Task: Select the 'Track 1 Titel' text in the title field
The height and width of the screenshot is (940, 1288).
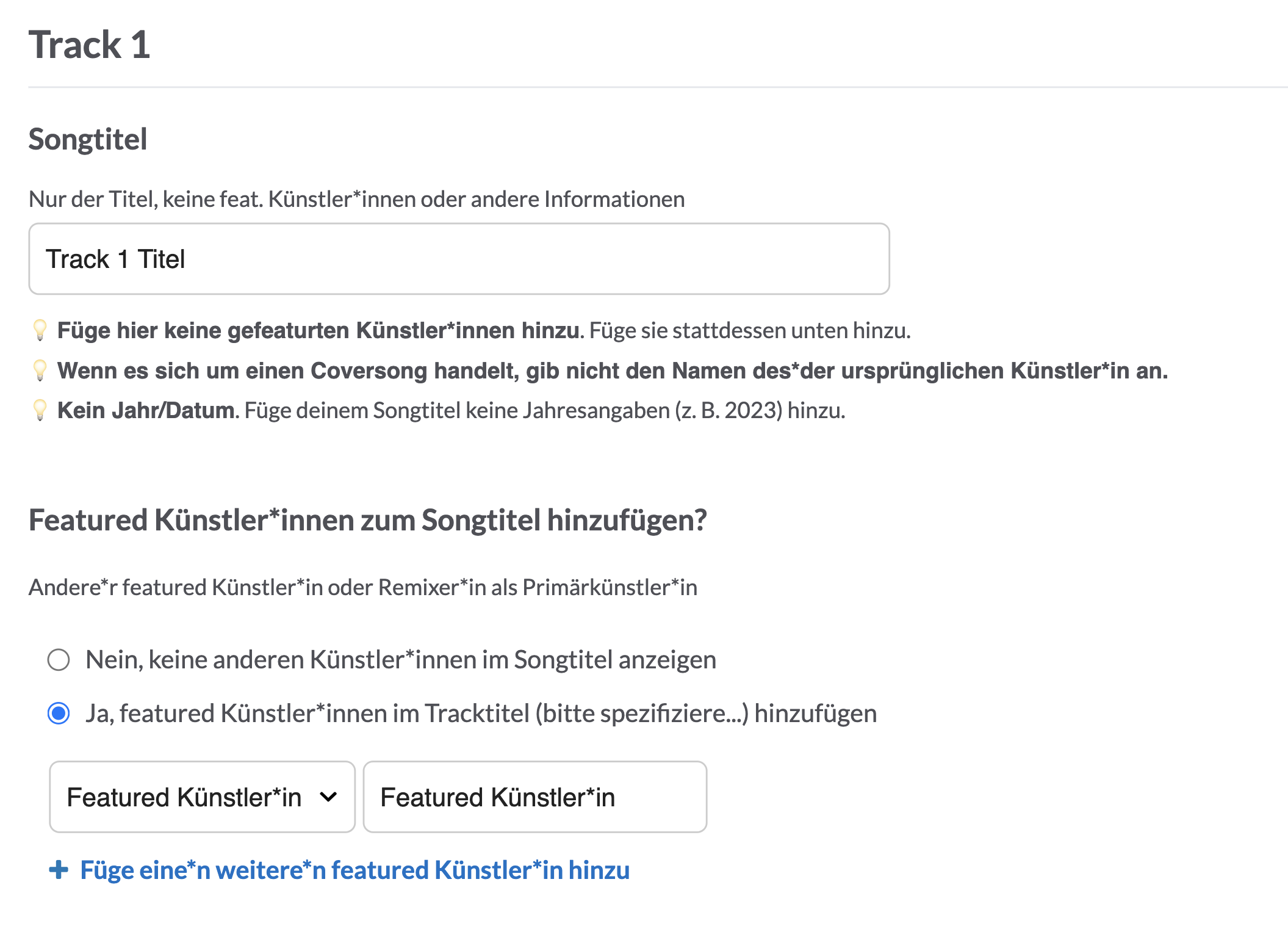Action: pyautogui.click(x=117, y=259)
